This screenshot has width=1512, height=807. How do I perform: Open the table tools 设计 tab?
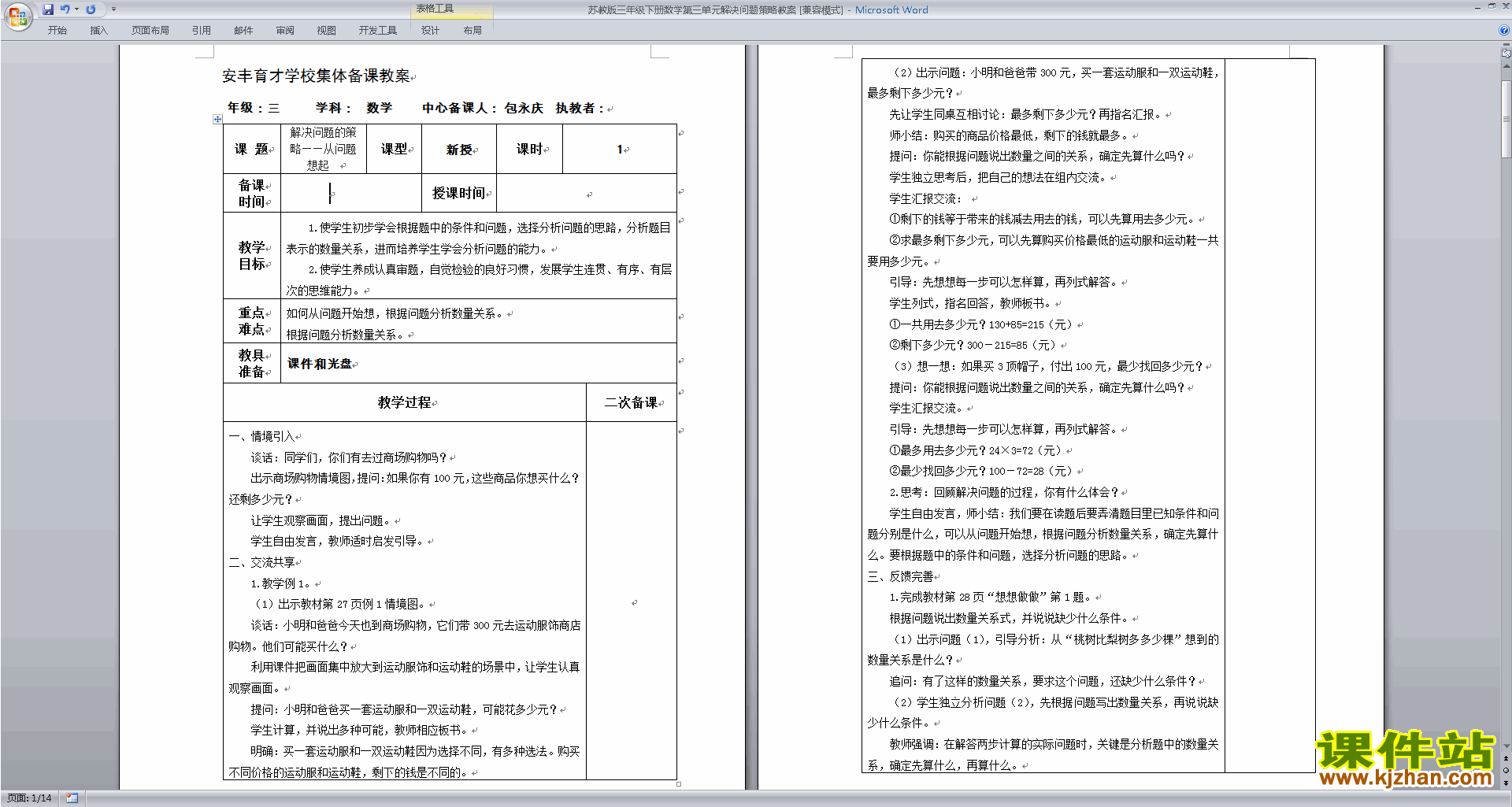430,31
